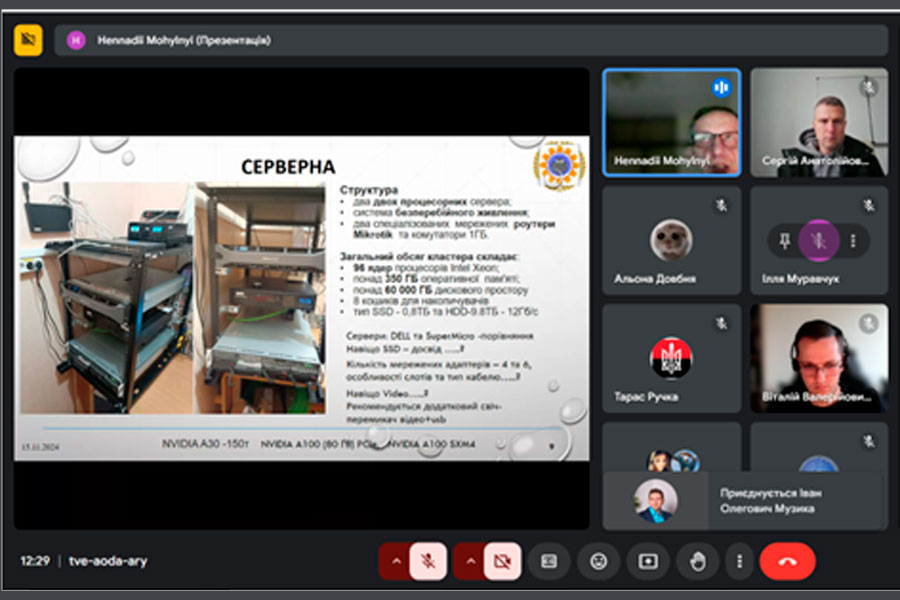Screen dimensions: 900x600
Task: Open the three-dot more options menu
Action: point(739,561)
